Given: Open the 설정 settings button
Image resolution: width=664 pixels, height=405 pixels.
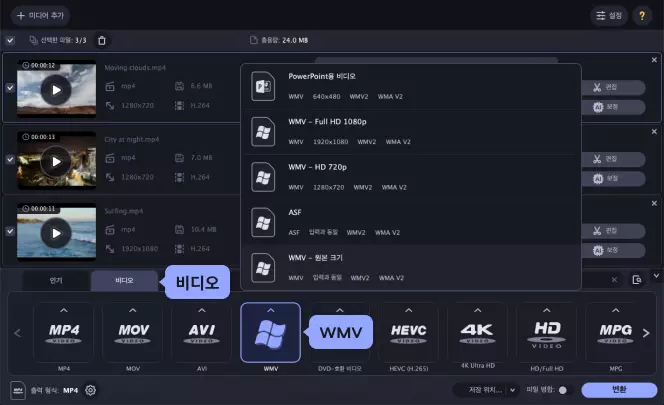Looking at the screenshot, I should click(609, 16).
